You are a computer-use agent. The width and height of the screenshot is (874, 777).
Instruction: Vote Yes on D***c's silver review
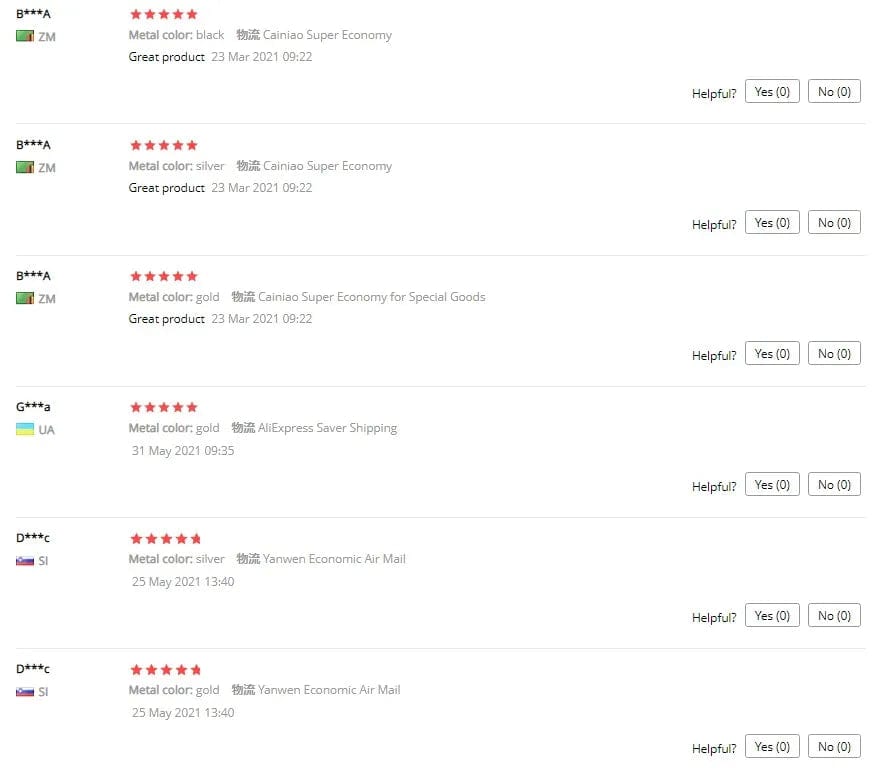tap(772, 616)
